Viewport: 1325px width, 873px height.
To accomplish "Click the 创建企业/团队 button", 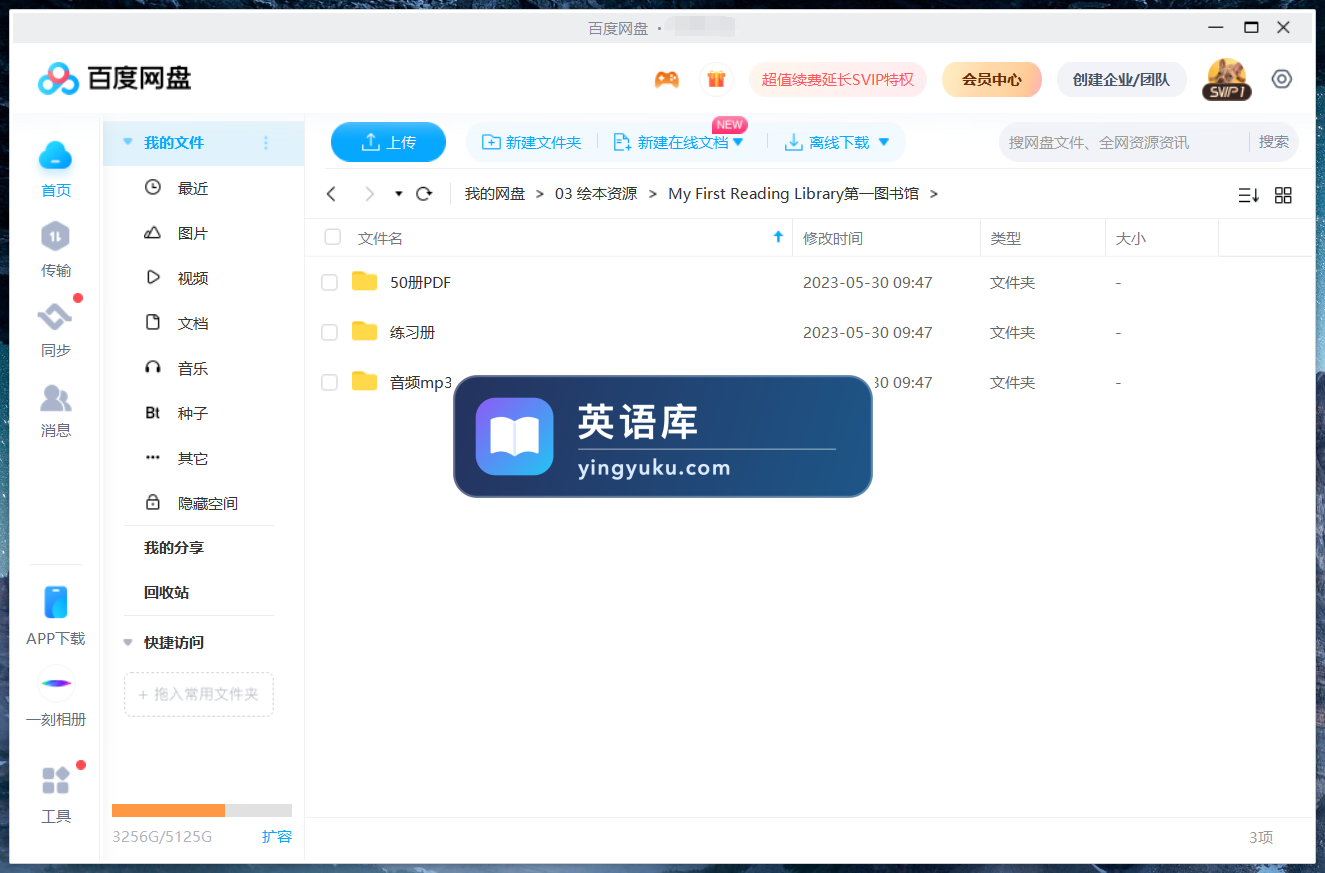I will [x=1122, y=79].
